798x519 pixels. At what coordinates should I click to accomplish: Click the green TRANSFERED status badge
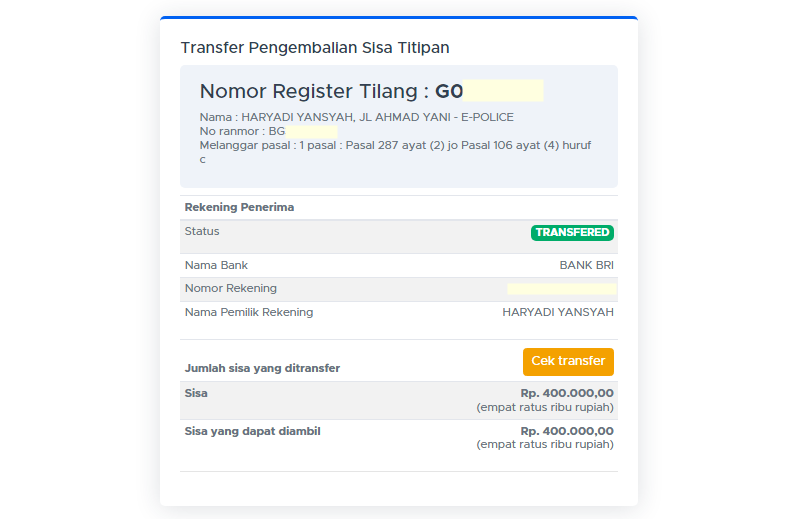point(572,233)
